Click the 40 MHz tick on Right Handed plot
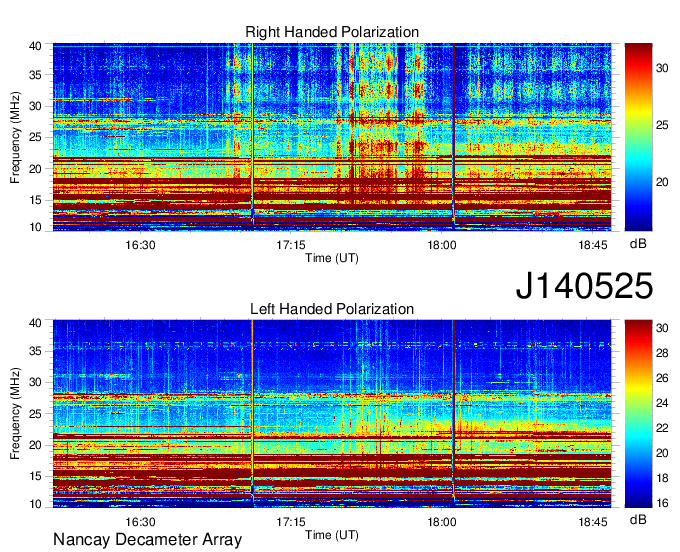 click(x=35, y=46)
